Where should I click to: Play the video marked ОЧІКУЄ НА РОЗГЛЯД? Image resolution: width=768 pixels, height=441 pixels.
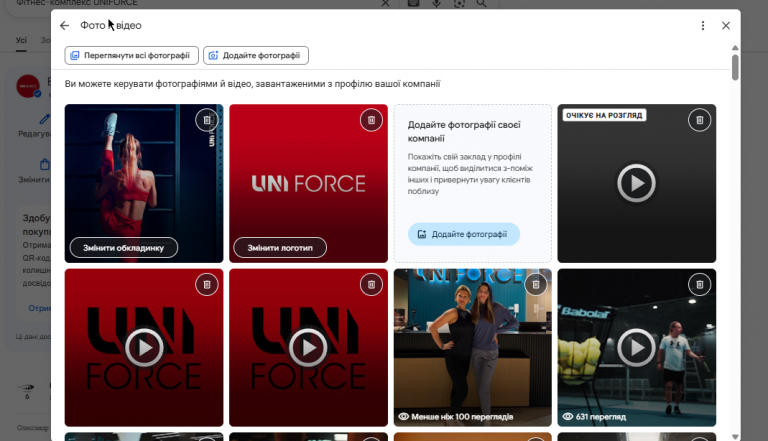636,183
